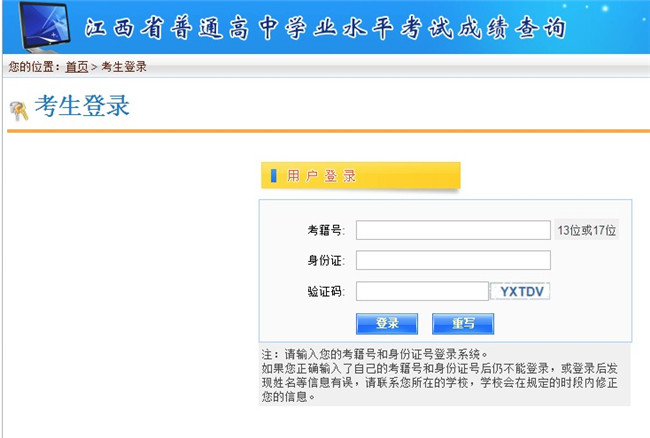The height and width of the screenshot is (438, 650).
Task: Click the 验证码 field label
Action: pos(325,292)
